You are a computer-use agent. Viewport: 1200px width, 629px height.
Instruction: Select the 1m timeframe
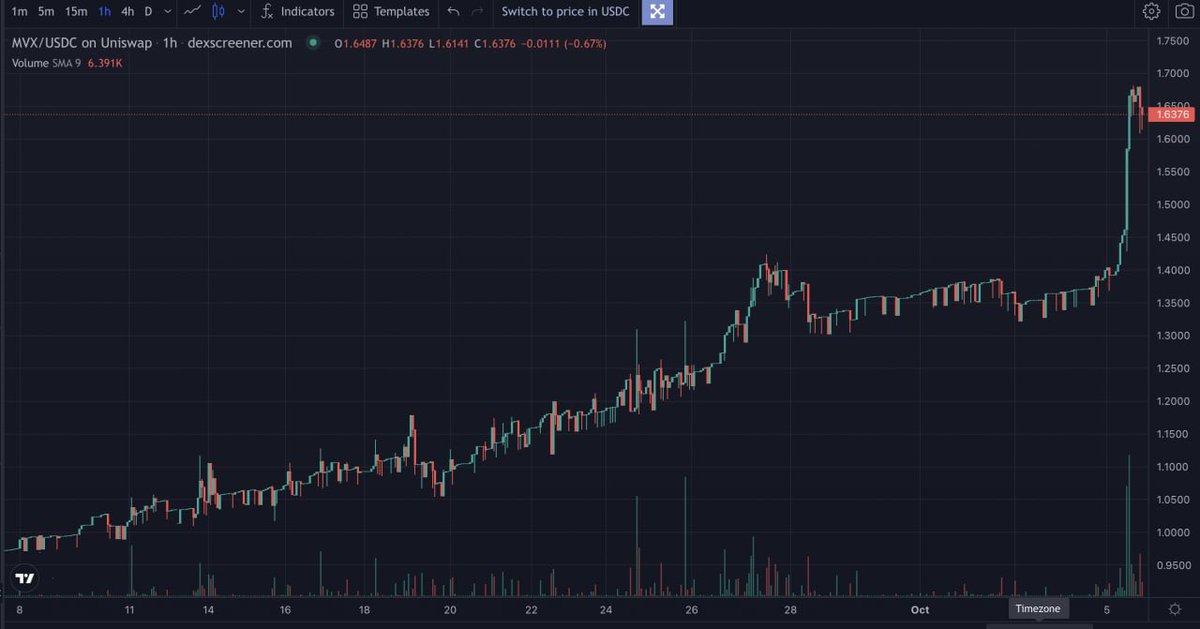(19, 12)
